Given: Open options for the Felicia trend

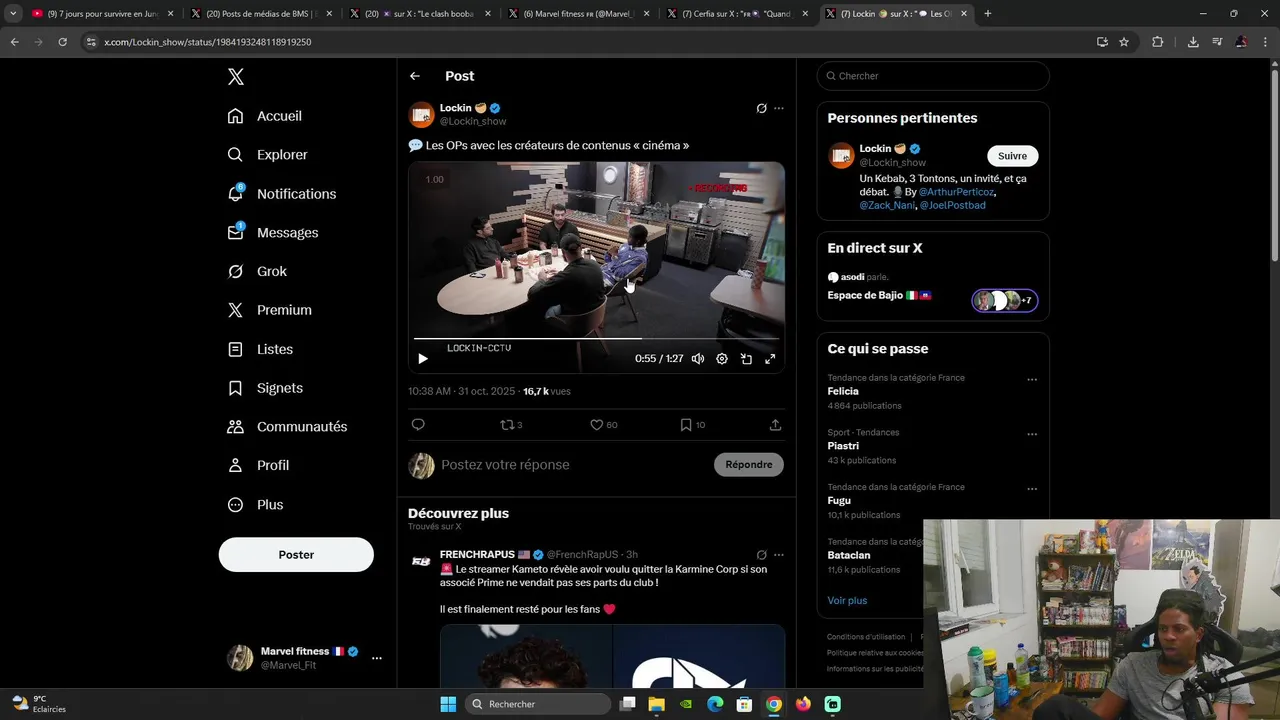Looking at the screenshot, I should click(x=1032, y=380).
